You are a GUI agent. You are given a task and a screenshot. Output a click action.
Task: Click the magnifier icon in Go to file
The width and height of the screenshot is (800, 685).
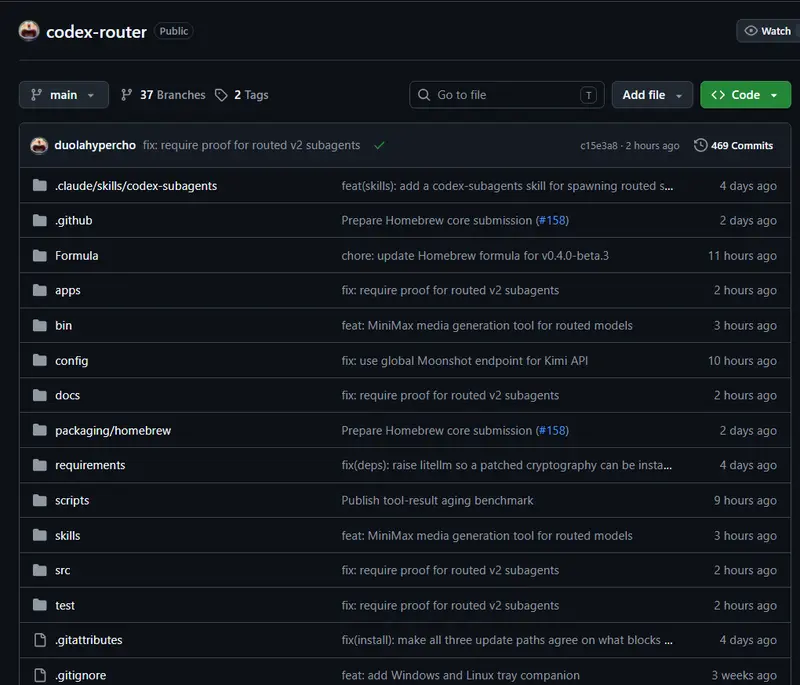click(x=424, y=95)
